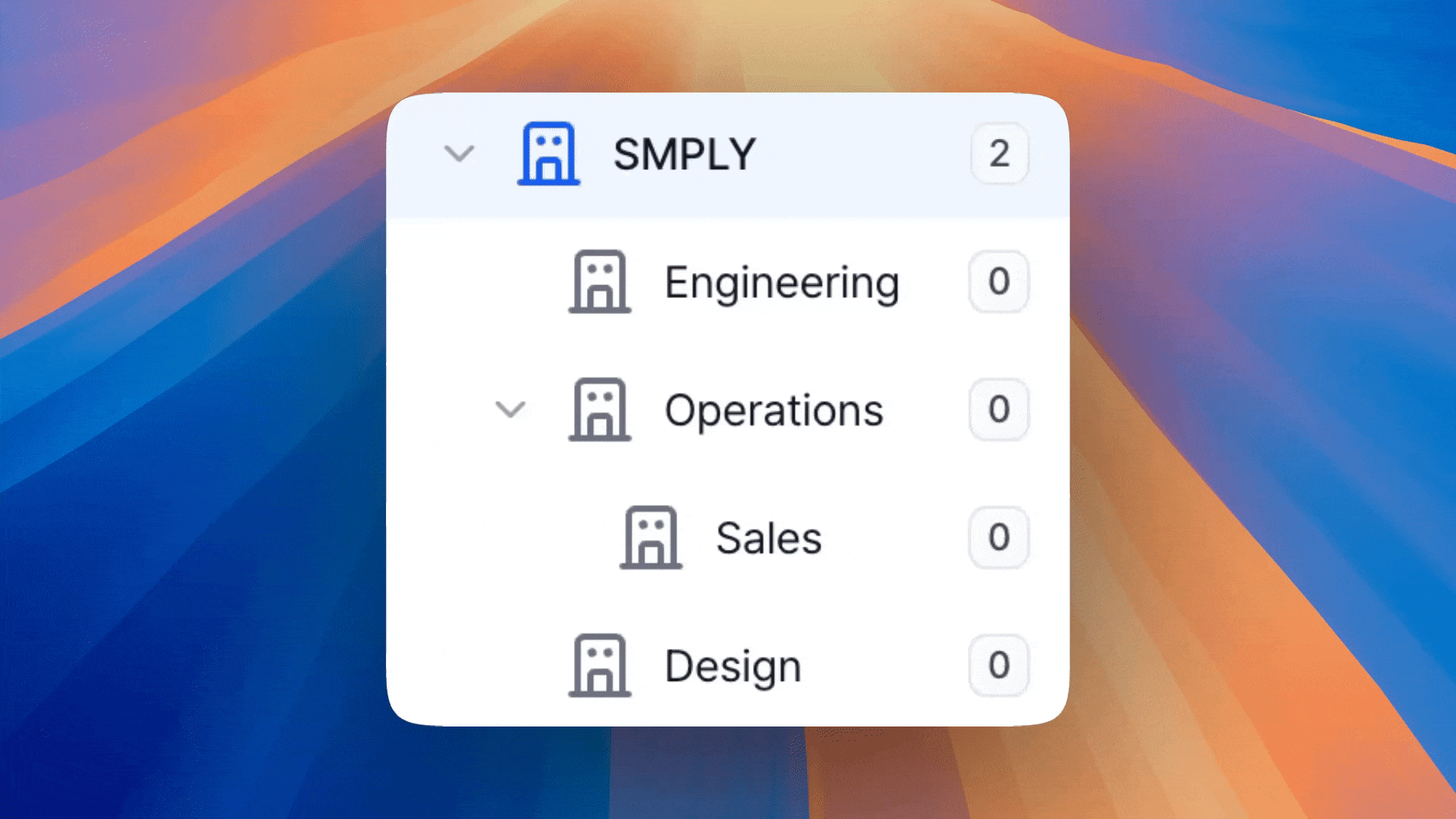Click the Sales building icon
This screenshot has width=1456, height=819.
(651, 538)
